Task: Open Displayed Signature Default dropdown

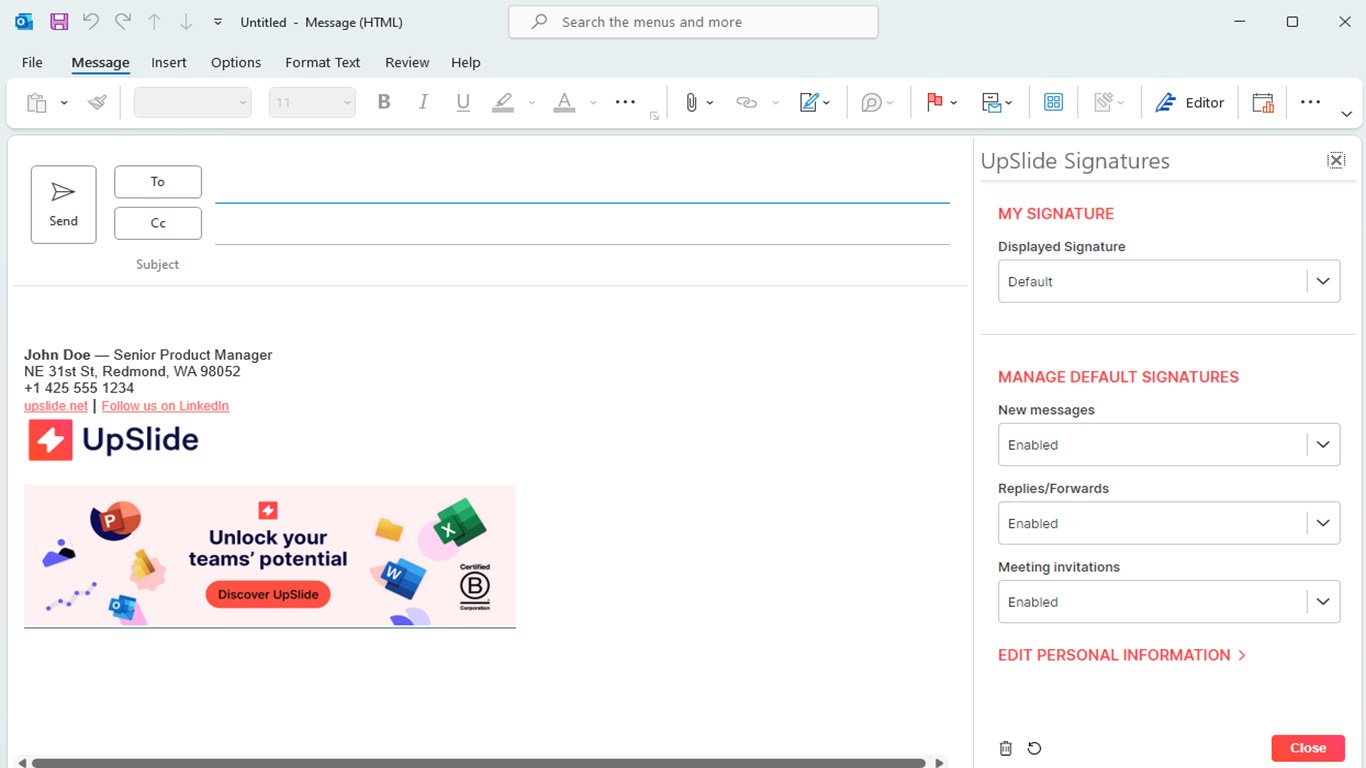Action: [1169, 282]
